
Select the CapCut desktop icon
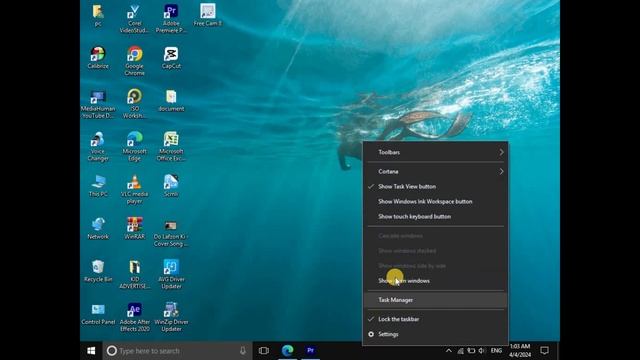(171, 58)
